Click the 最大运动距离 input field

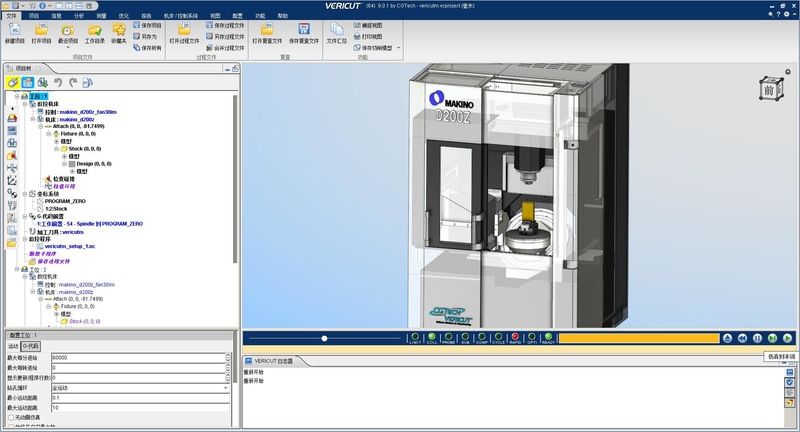[x=140, y=408]
